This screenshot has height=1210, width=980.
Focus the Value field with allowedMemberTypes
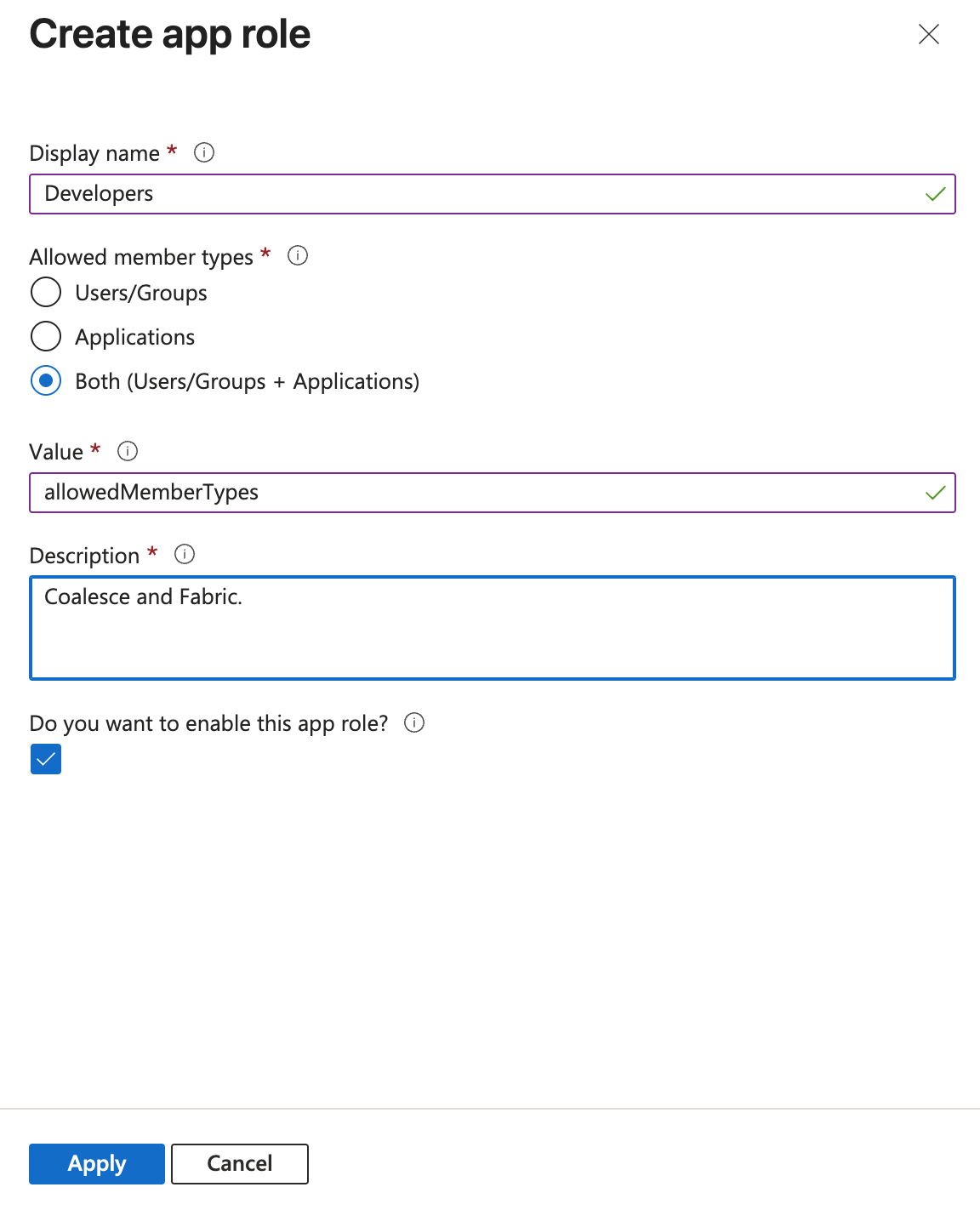point(476,493)
